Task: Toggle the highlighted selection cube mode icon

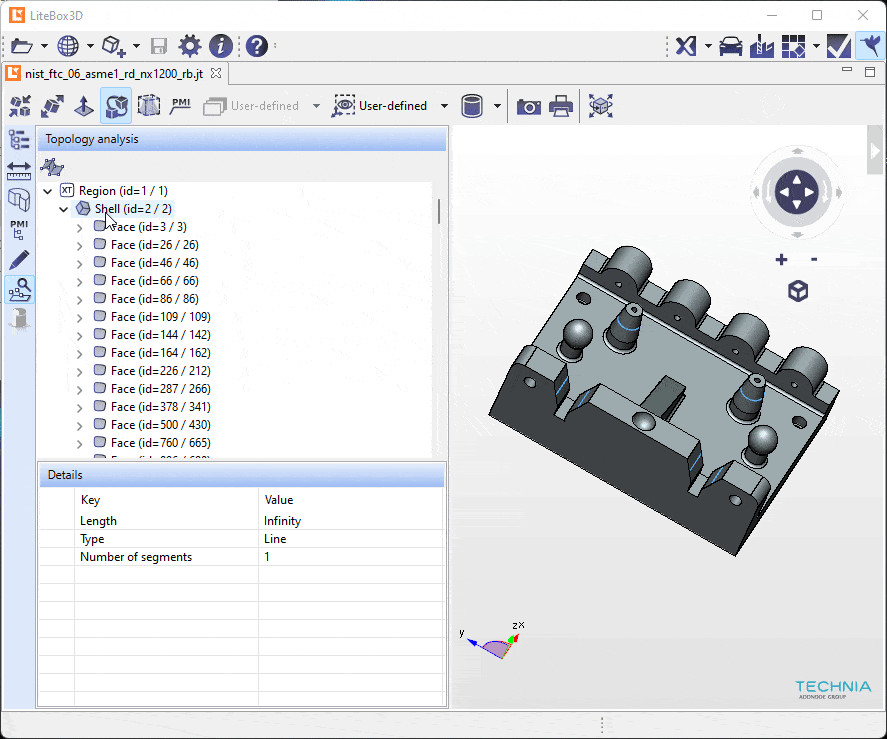Action: tap(116, 106)
